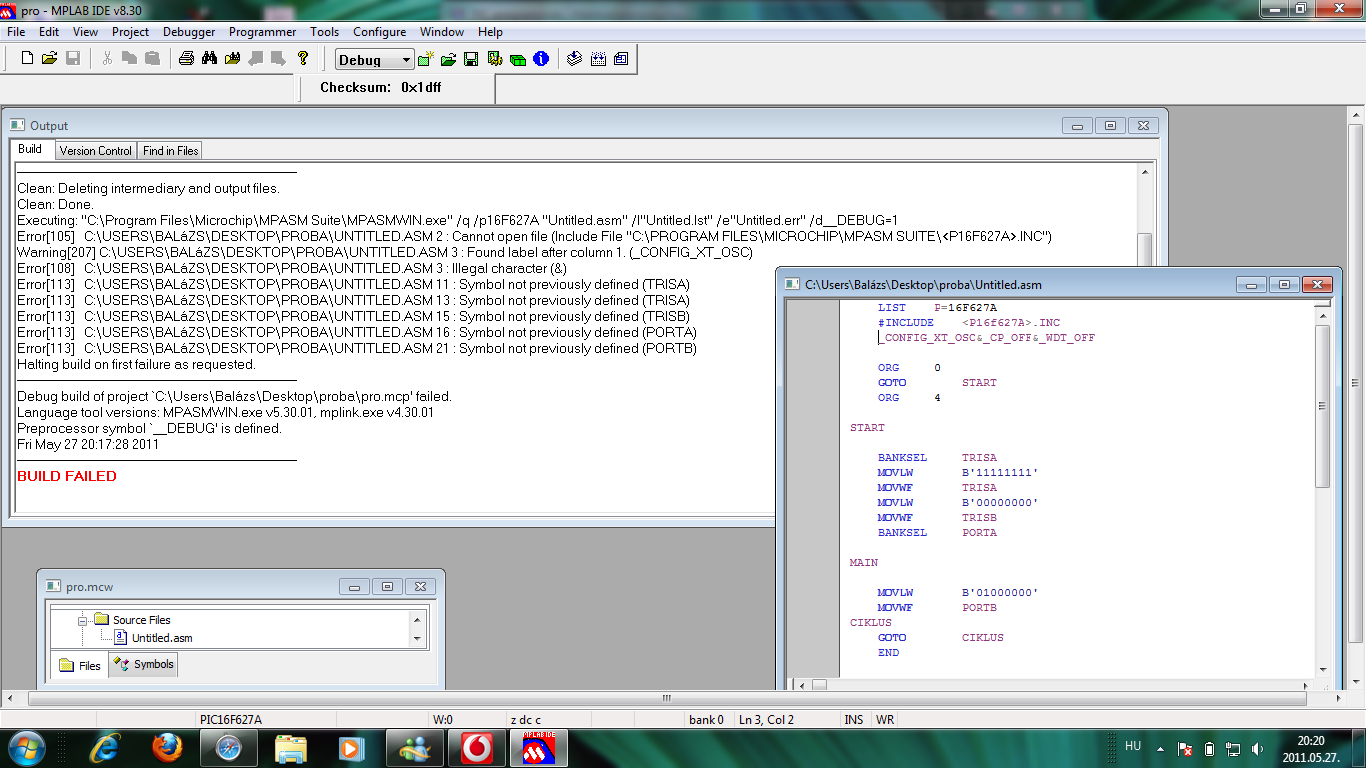This screenshot has width=1366, height=768.
Task: Open Build Options with the green-yellow tools icon
Action: tap(494, 59)
